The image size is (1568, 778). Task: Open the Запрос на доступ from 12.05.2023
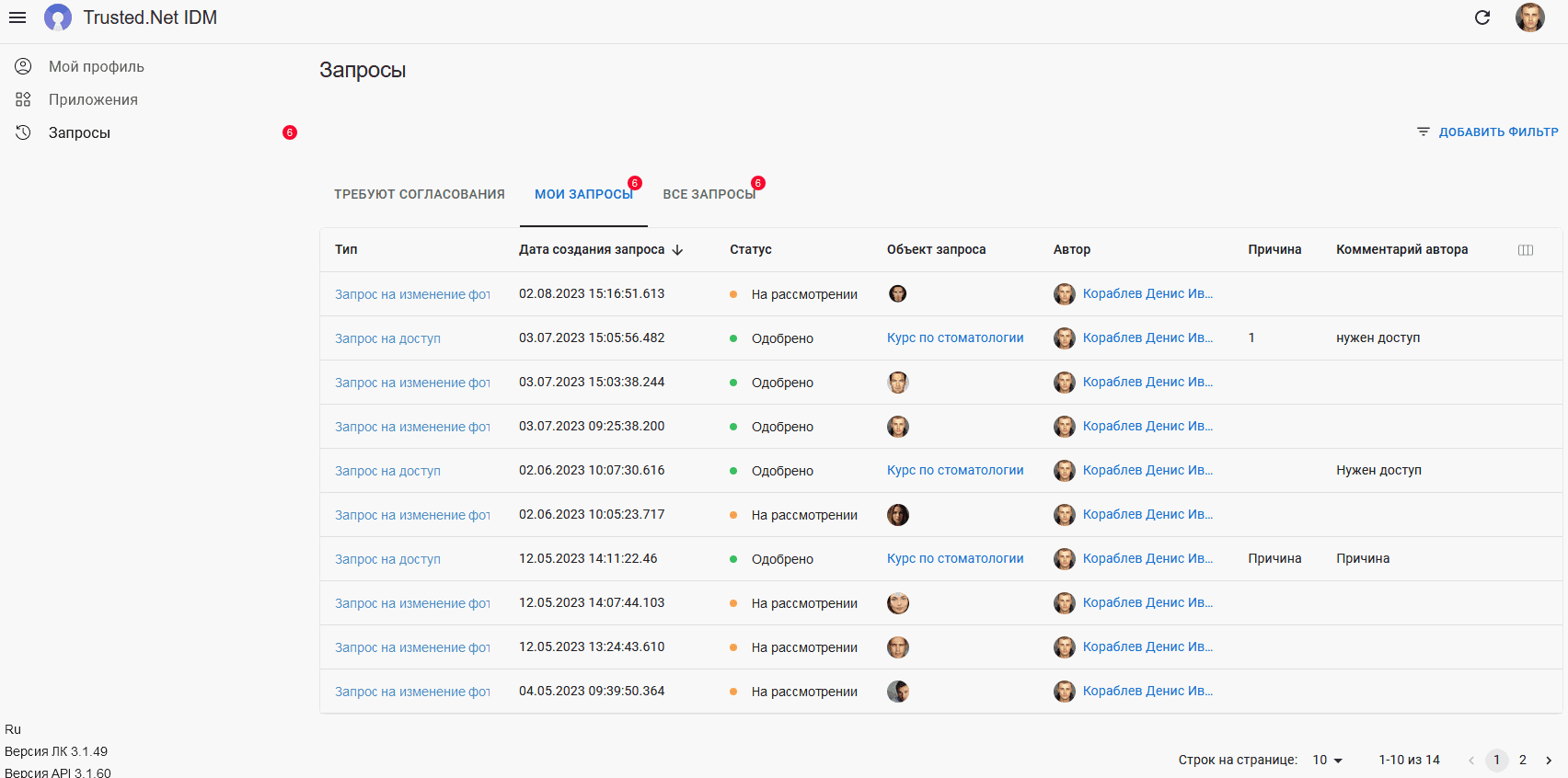(x=387, y=559)
